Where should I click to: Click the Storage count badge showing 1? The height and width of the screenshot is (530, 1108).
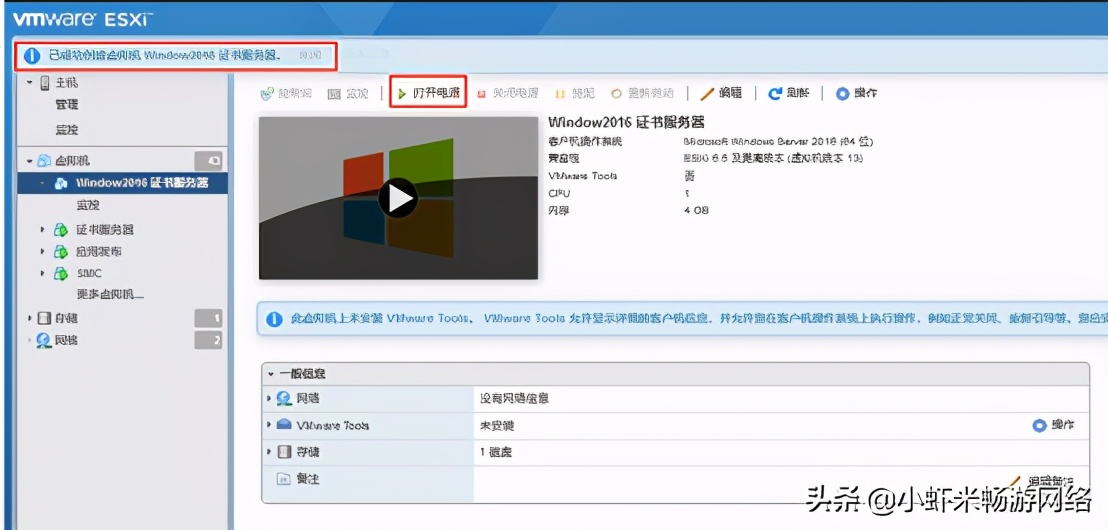[x=208, y=318]
